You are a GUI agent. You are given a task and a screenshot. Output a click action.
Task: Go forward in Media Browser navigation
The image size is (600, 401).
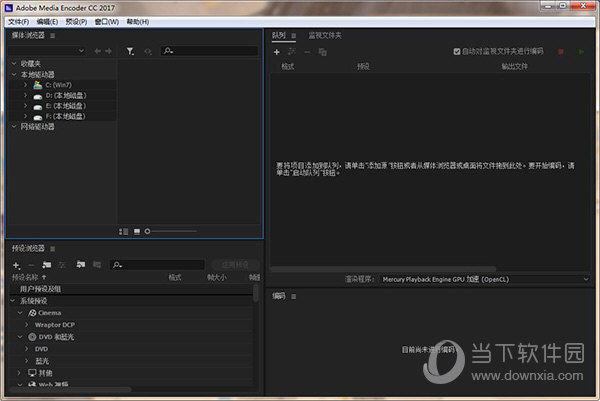click(108, 51)
